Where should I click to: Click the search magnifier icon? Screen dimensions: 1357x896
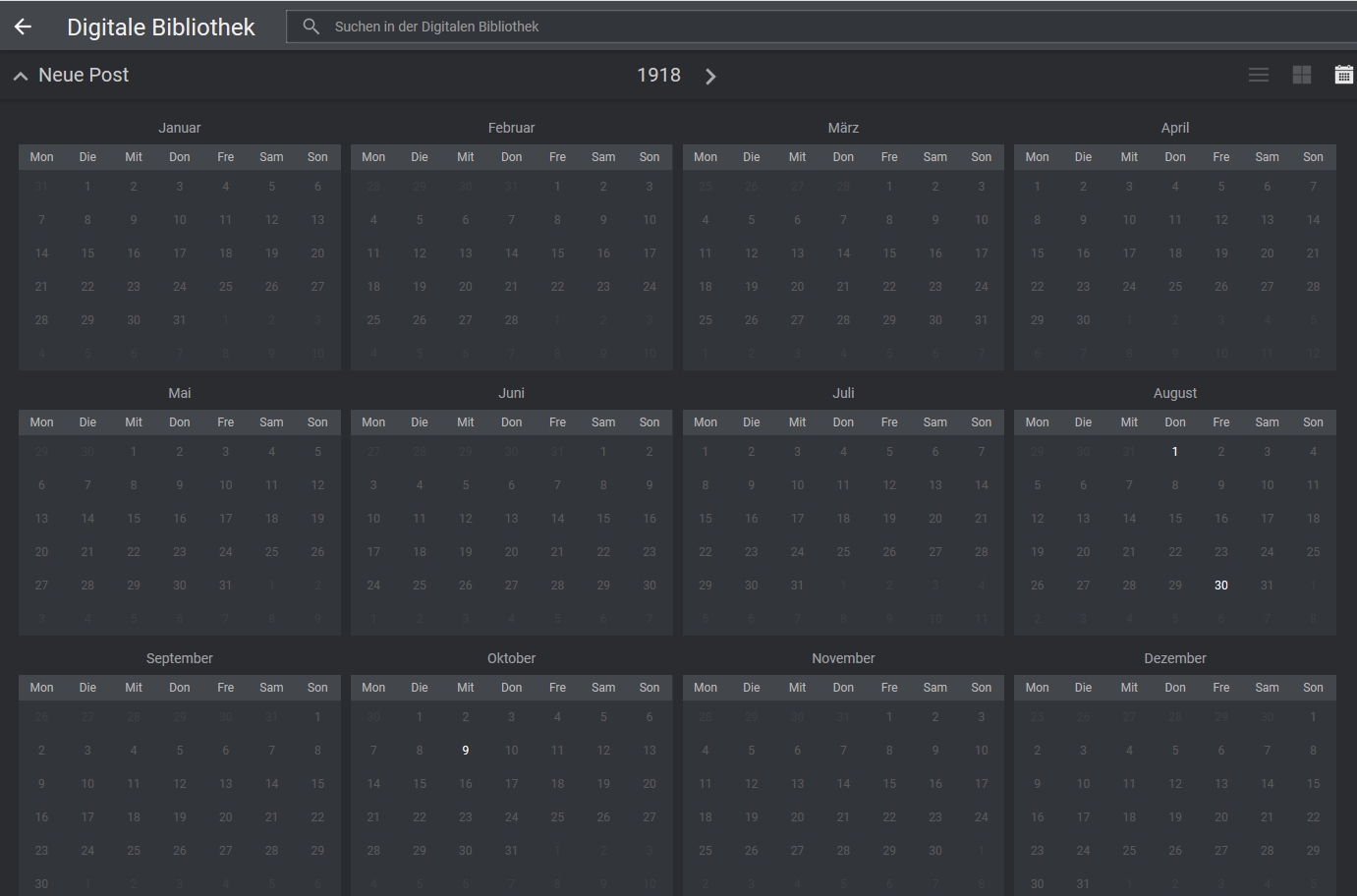point(311,27)
